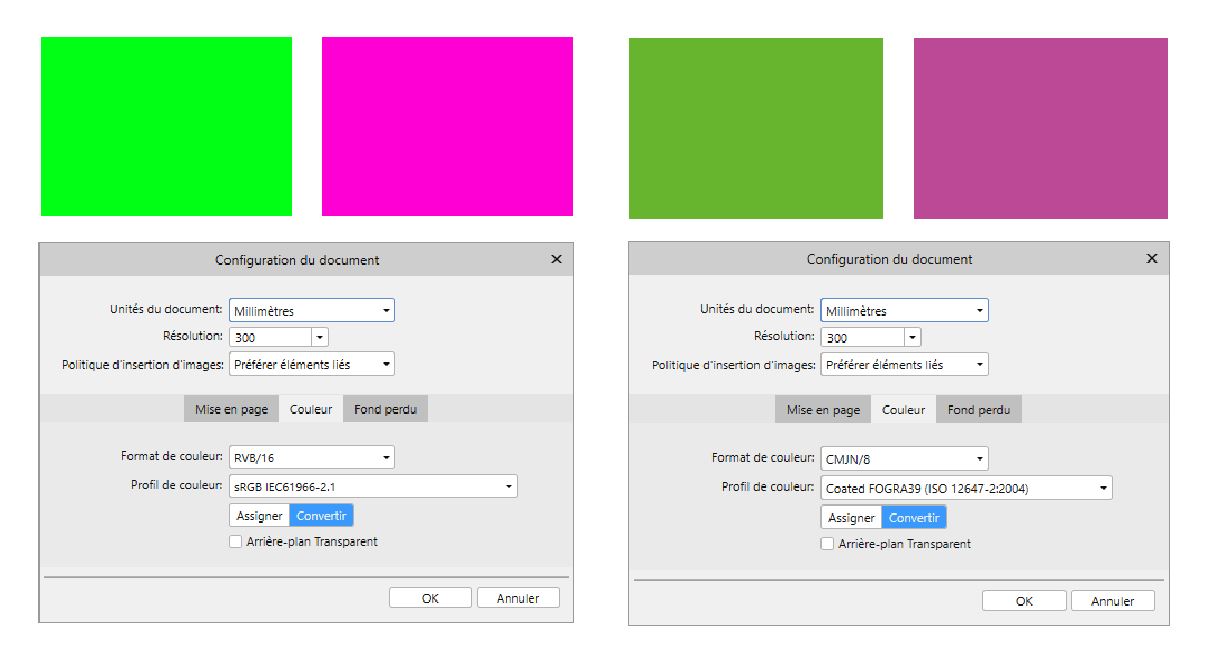Open sRGB IEC61966-2.1 profile dropdown
This screenshot has height=664, width=1215.
click(373, 486)
